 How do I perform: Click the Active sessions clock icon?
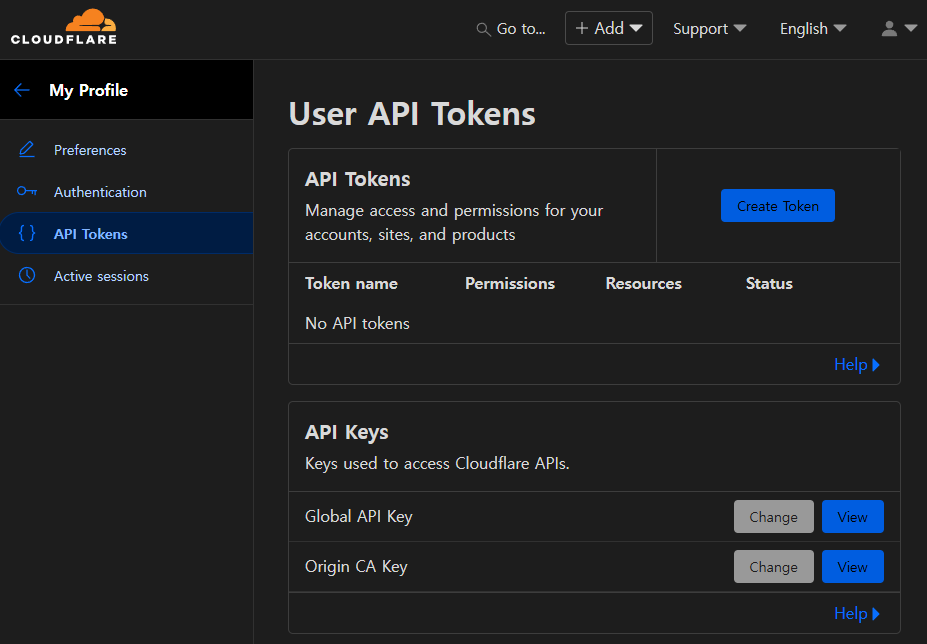coord(27,276)
